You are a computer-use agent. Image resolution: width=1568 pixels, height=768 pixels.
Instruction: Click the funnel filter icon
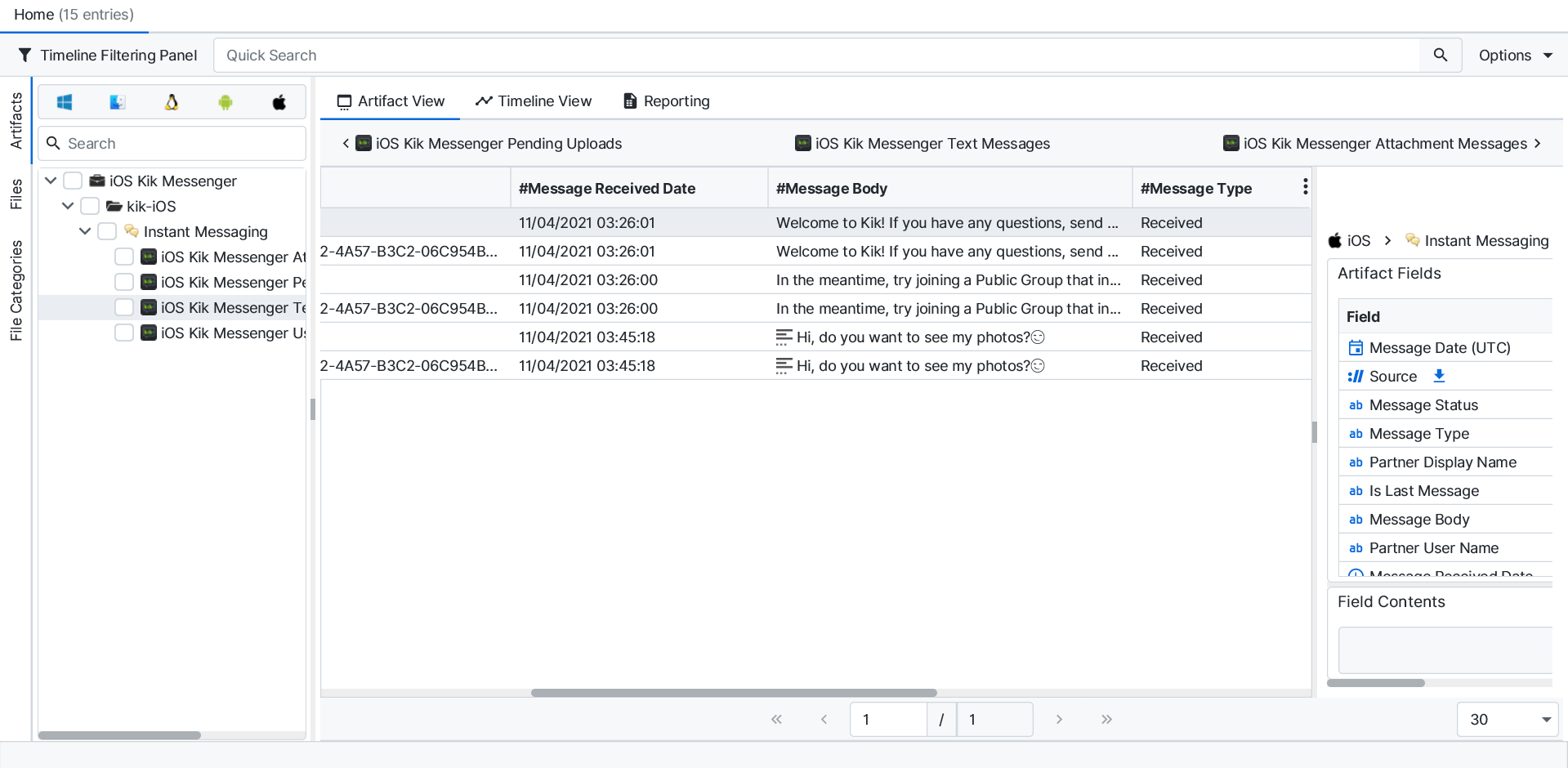pos(25,55)
